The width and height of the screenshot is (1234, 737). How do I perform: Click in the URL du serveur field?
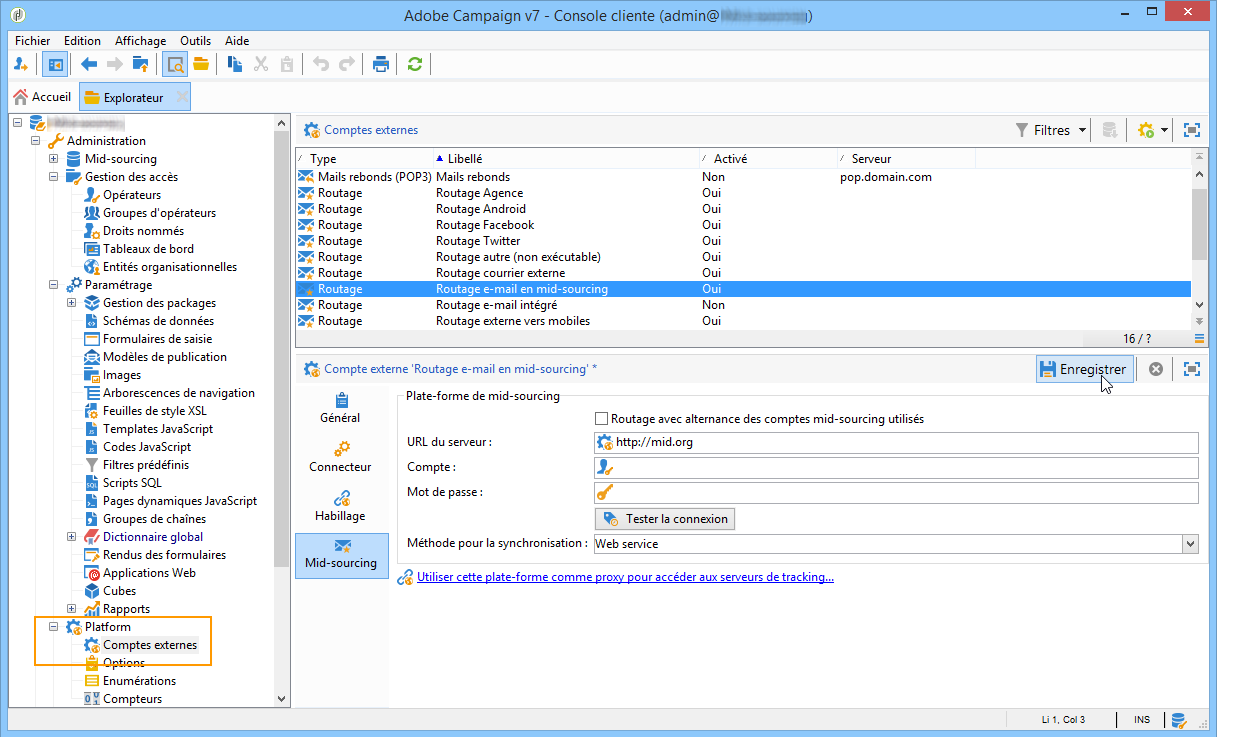[x=900, y=443]
